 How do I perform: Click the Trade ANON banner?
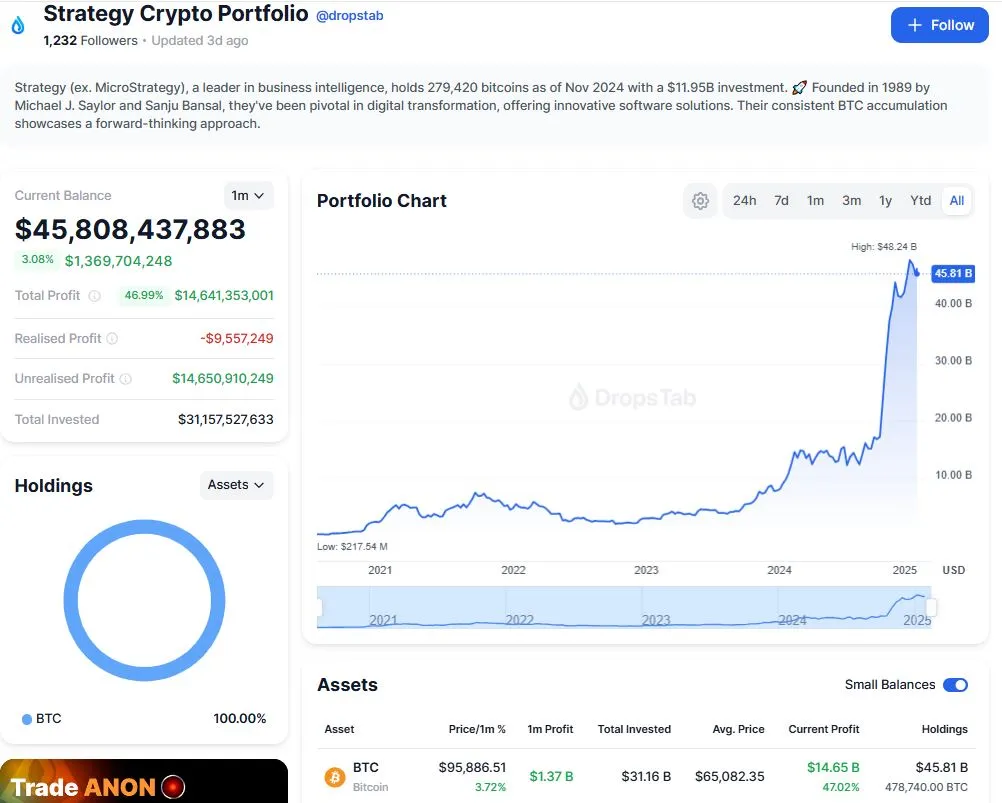click(x=144, y=781)
